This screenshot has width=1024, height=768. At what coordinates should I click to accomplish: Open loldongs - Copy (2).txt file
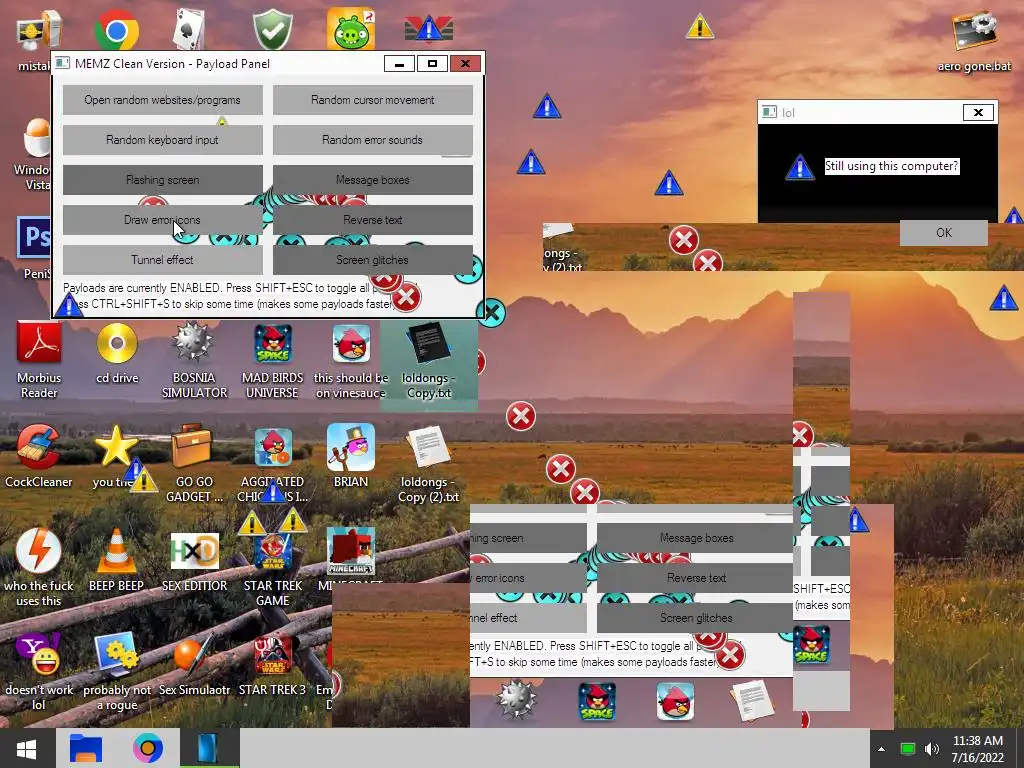(428, 463)
